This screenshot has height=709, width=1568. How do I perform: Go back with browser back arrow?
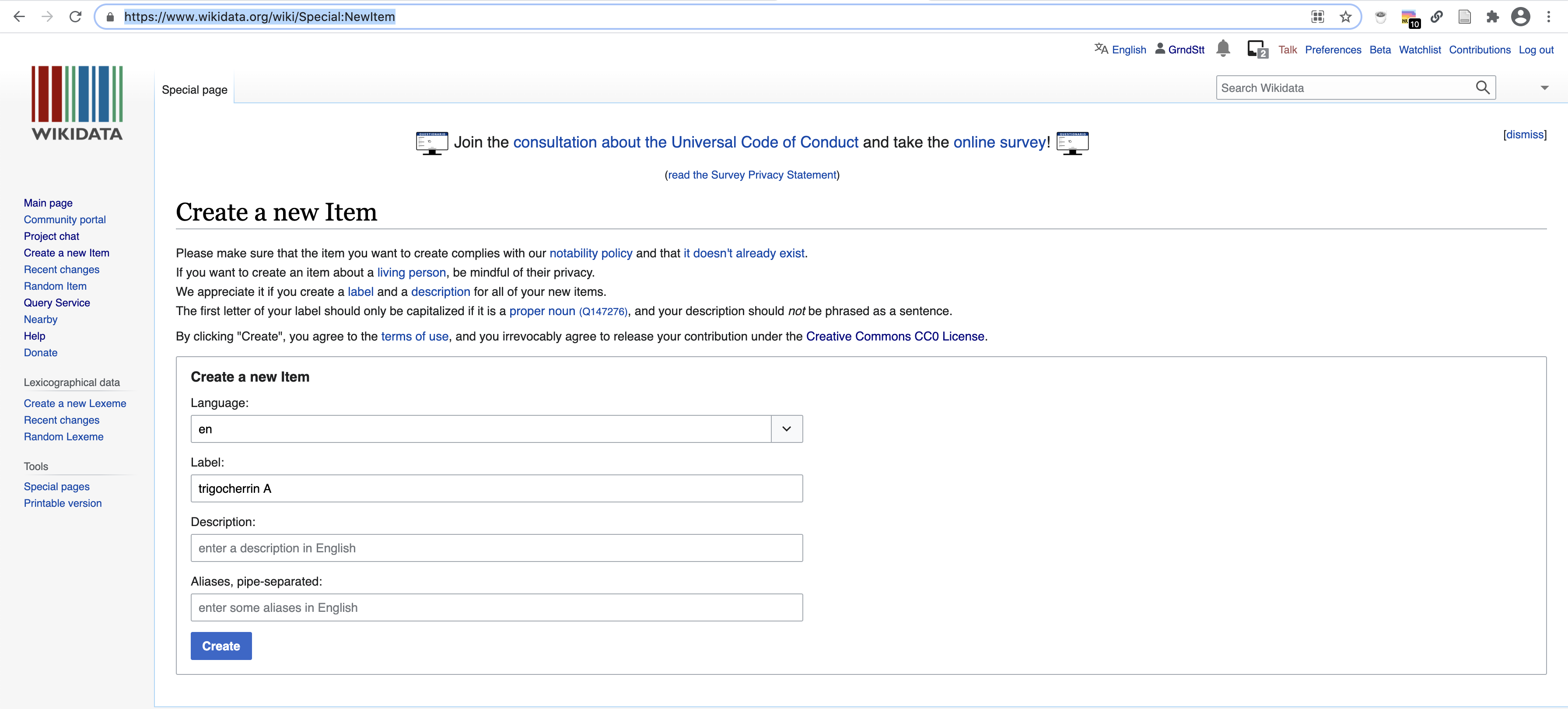click(19, 17)
